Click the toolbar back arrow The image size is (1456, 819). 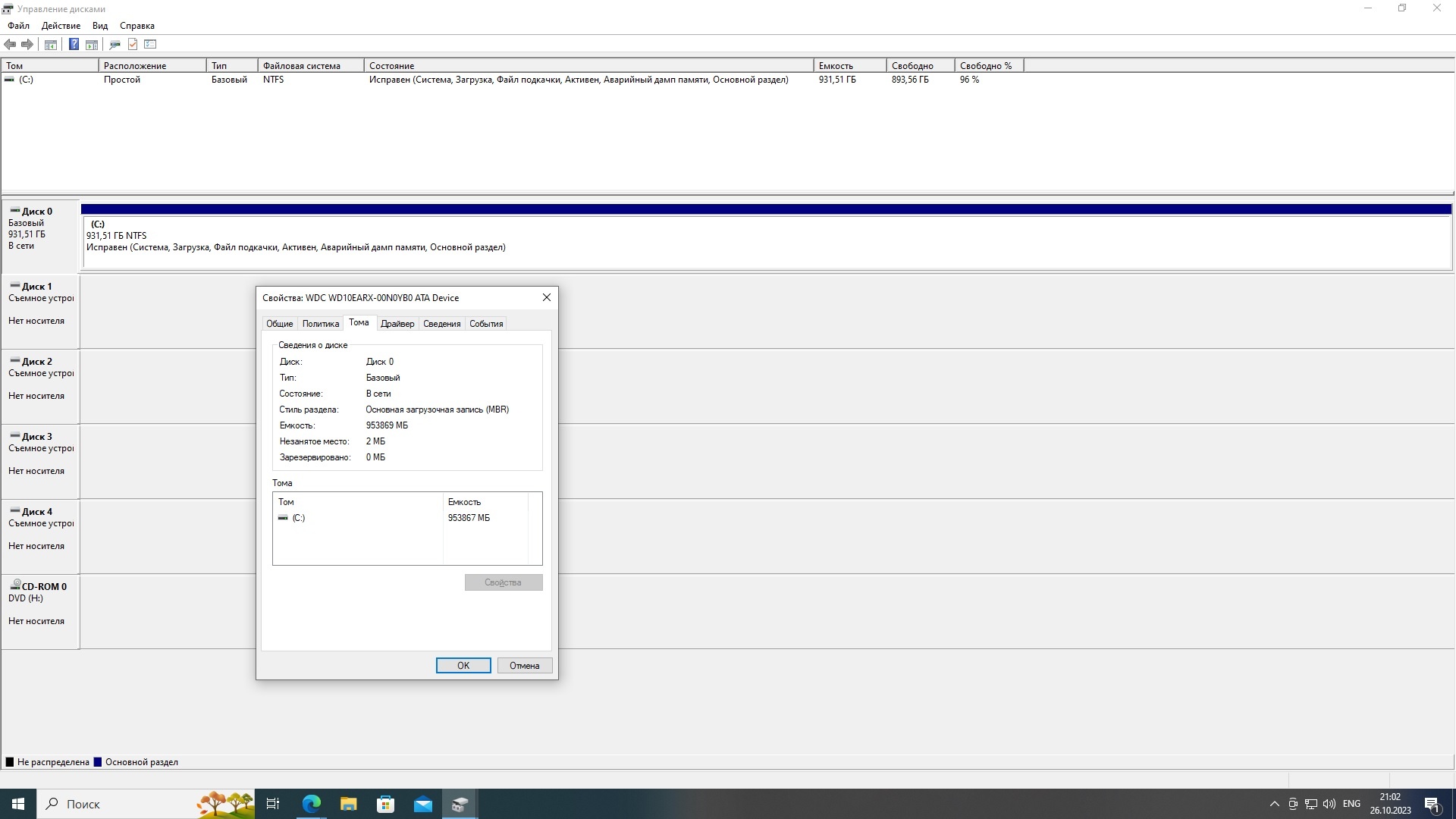pyautogui.click(x=10, y=45)
